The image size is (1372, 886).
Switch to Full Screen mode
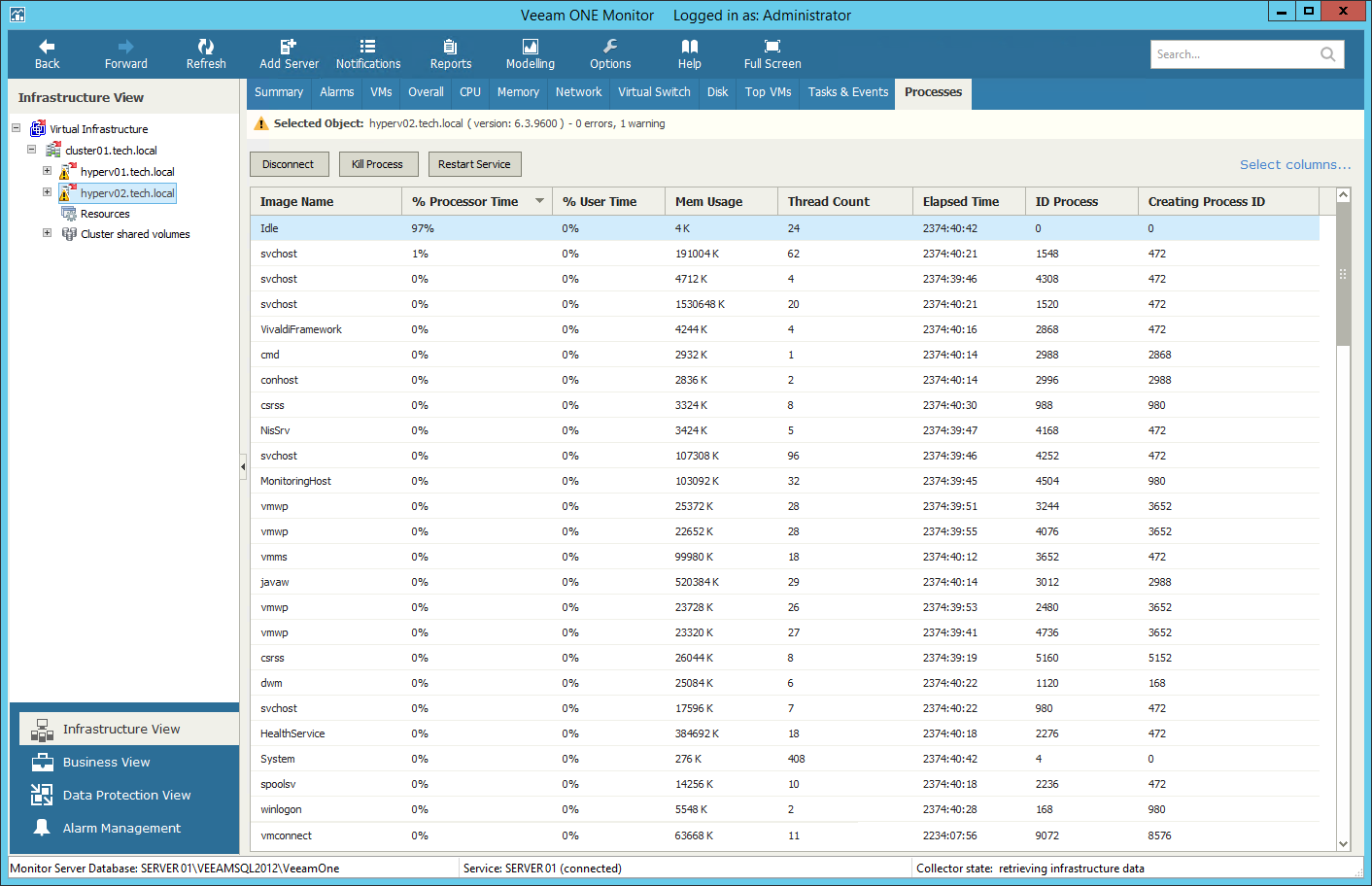772,47
